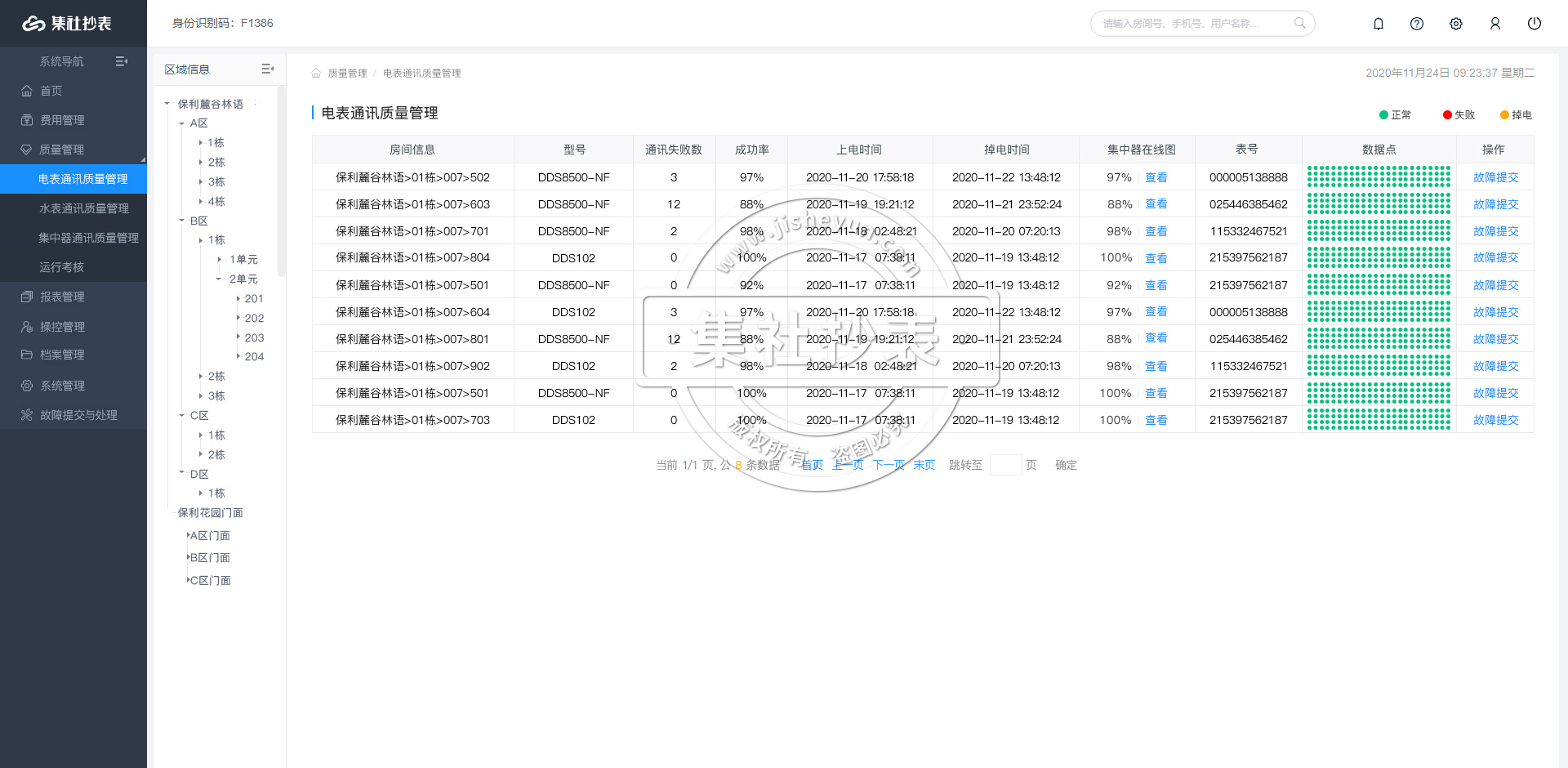Open 水表通讯质量管理 menu item

pyautogui.click(x=84, y=208)
